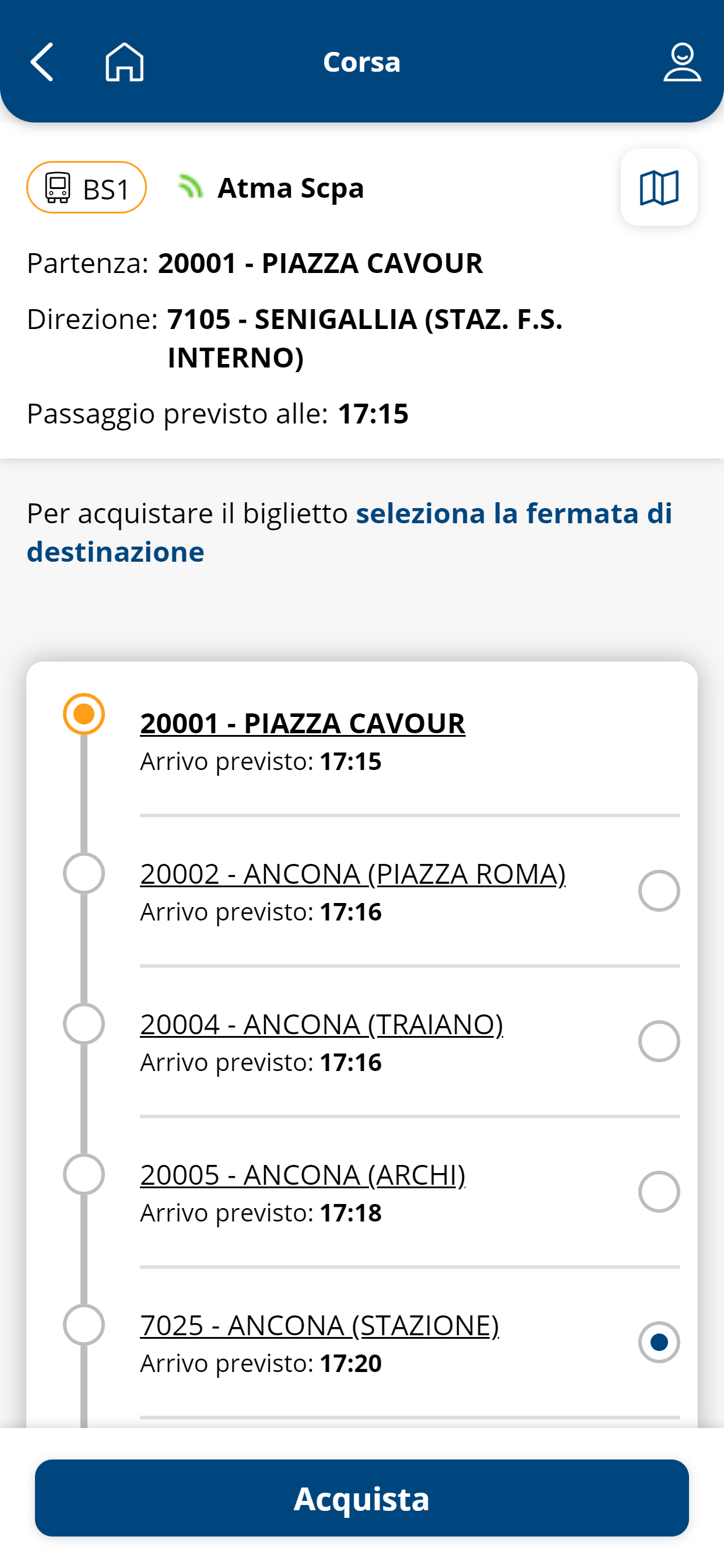
Task: Open the user profile icon
Action: (682, 61)
